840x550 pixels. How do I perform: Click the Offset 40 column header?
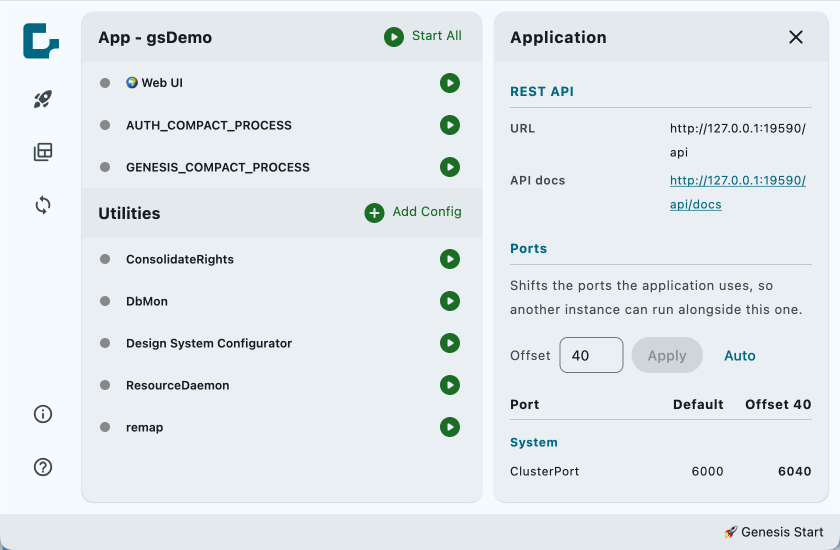[778, 404]
